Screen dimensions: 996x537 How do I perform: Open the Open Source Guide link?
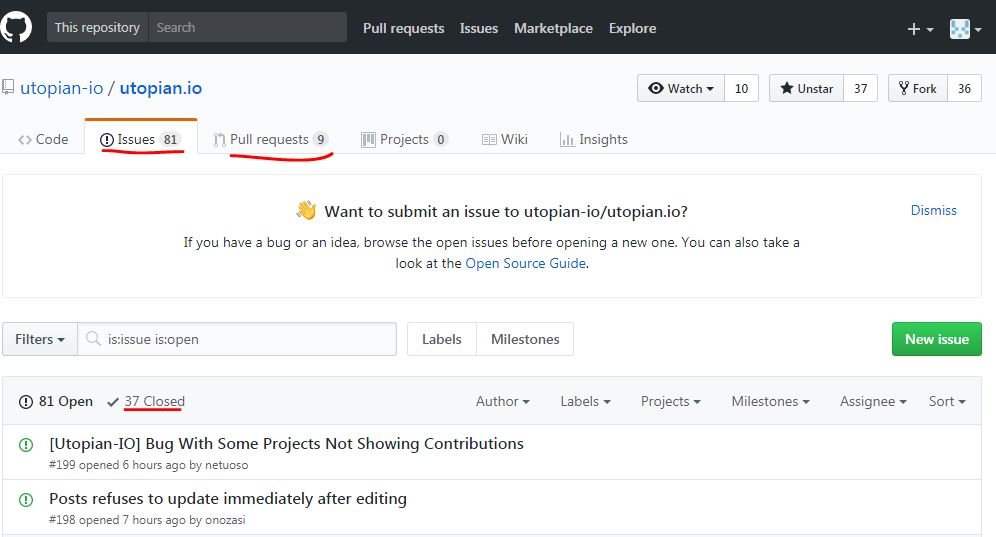pyautogui.click(x=525, y=263)
